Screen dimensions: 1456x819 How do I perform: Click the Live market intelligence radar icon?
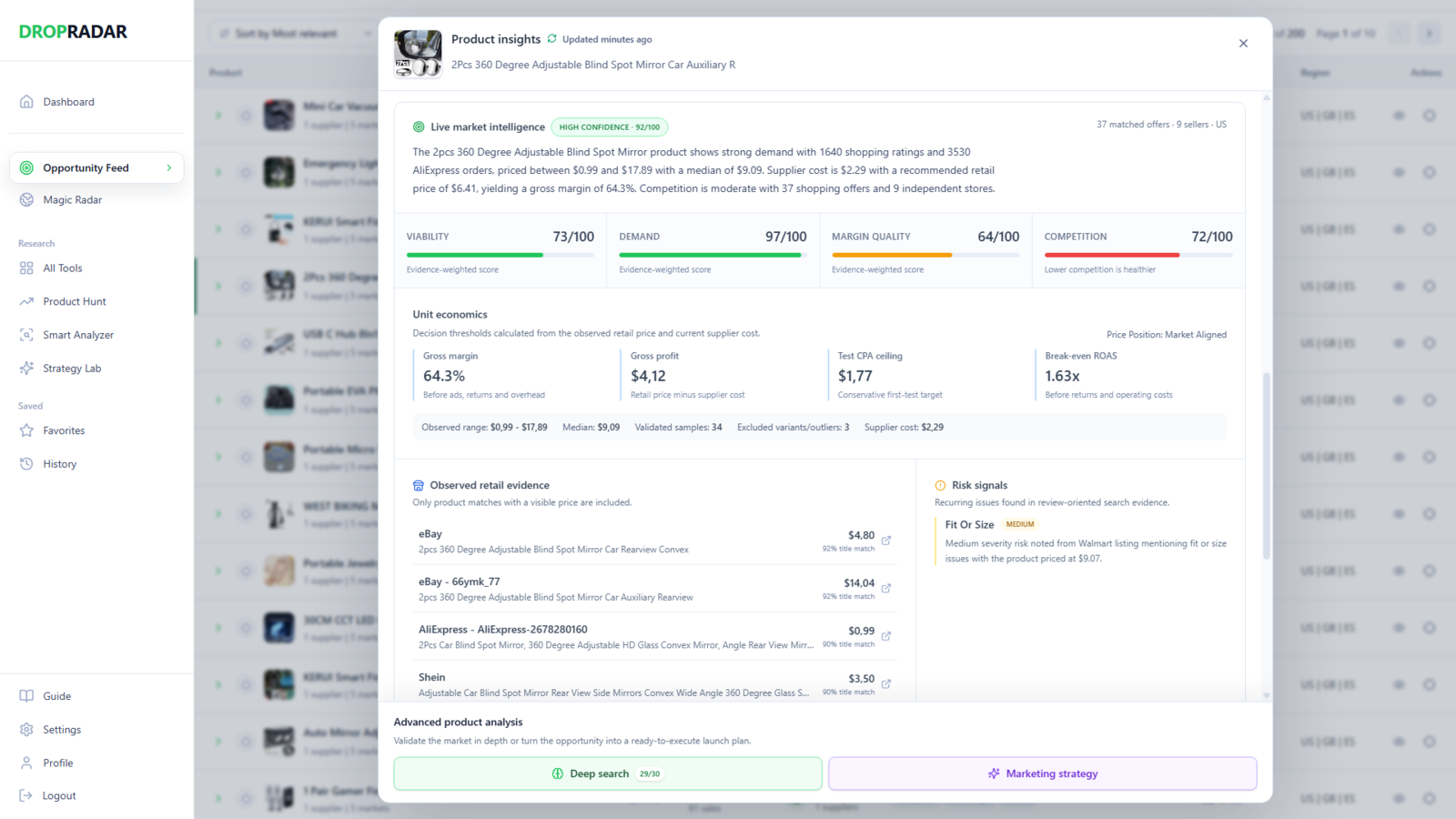coord(419,127)
